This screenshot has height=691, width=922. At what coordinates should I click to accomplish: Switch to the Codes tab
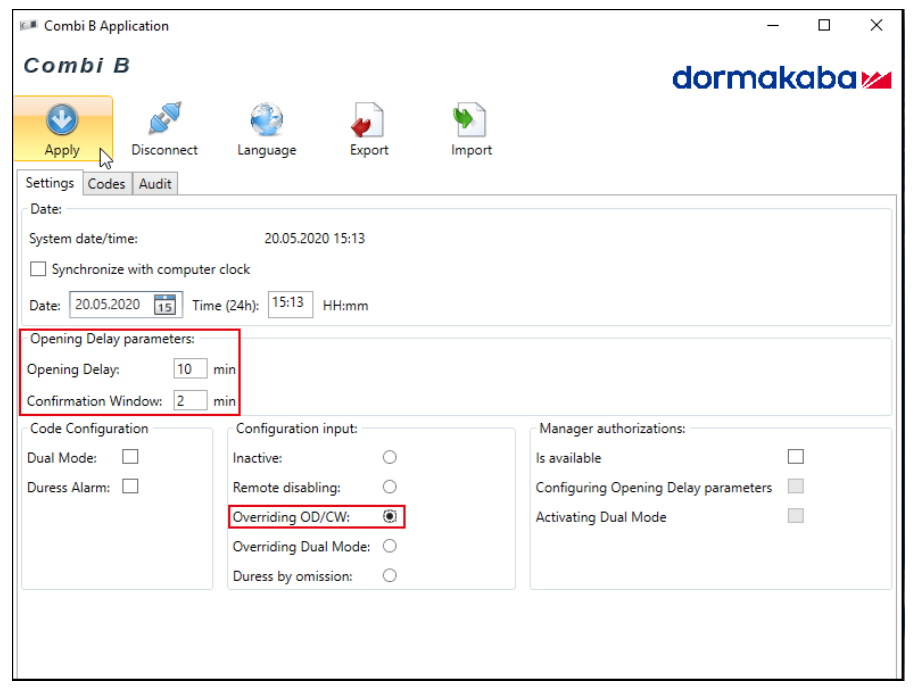coord(106,184)
